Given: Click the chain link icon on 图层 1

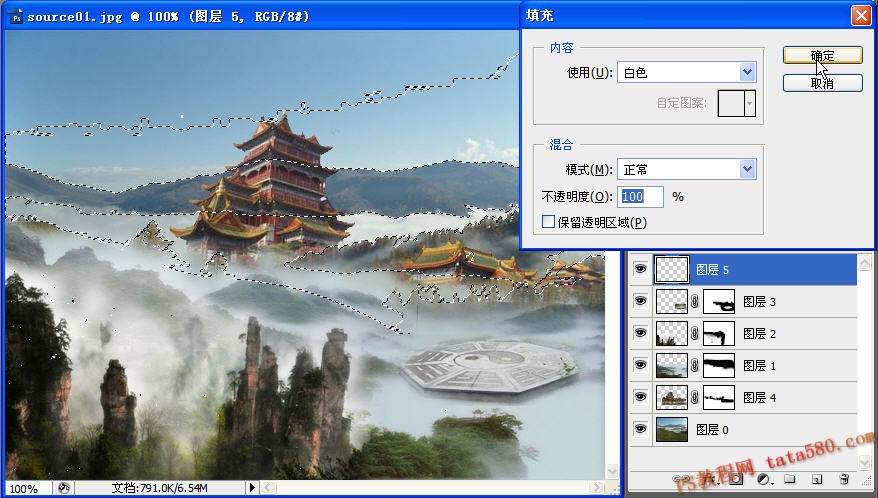Looking at the screenshot, I should (x=695, y=366).
